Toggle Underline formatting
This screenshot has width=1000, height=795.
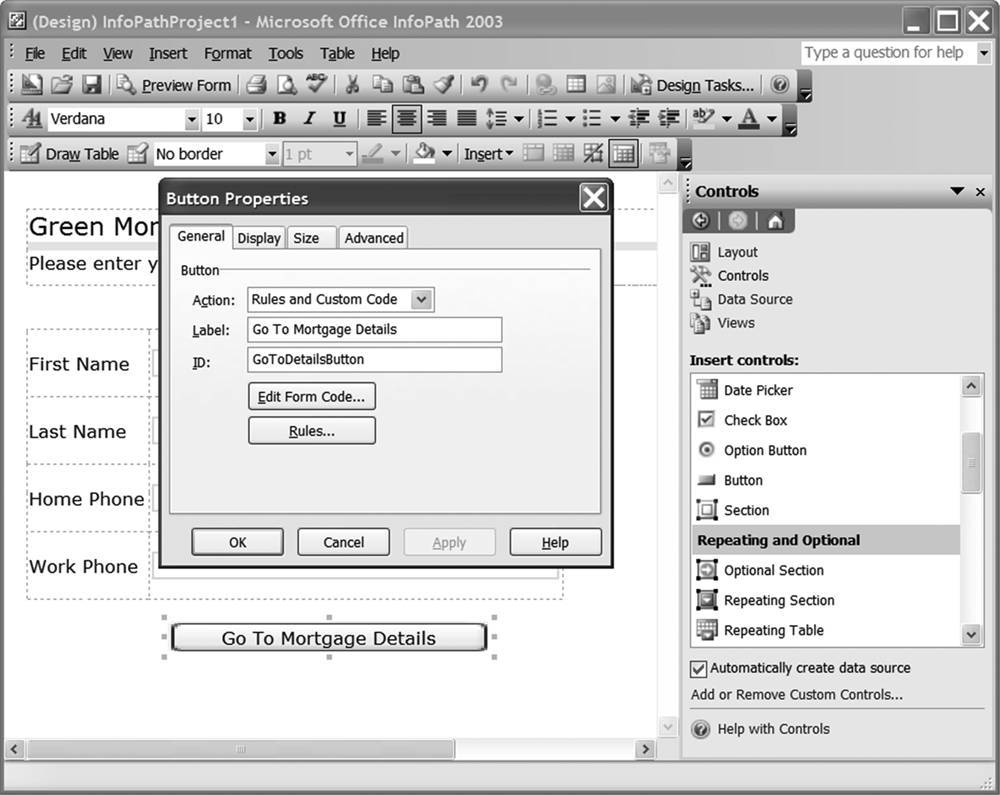(340, 119)
